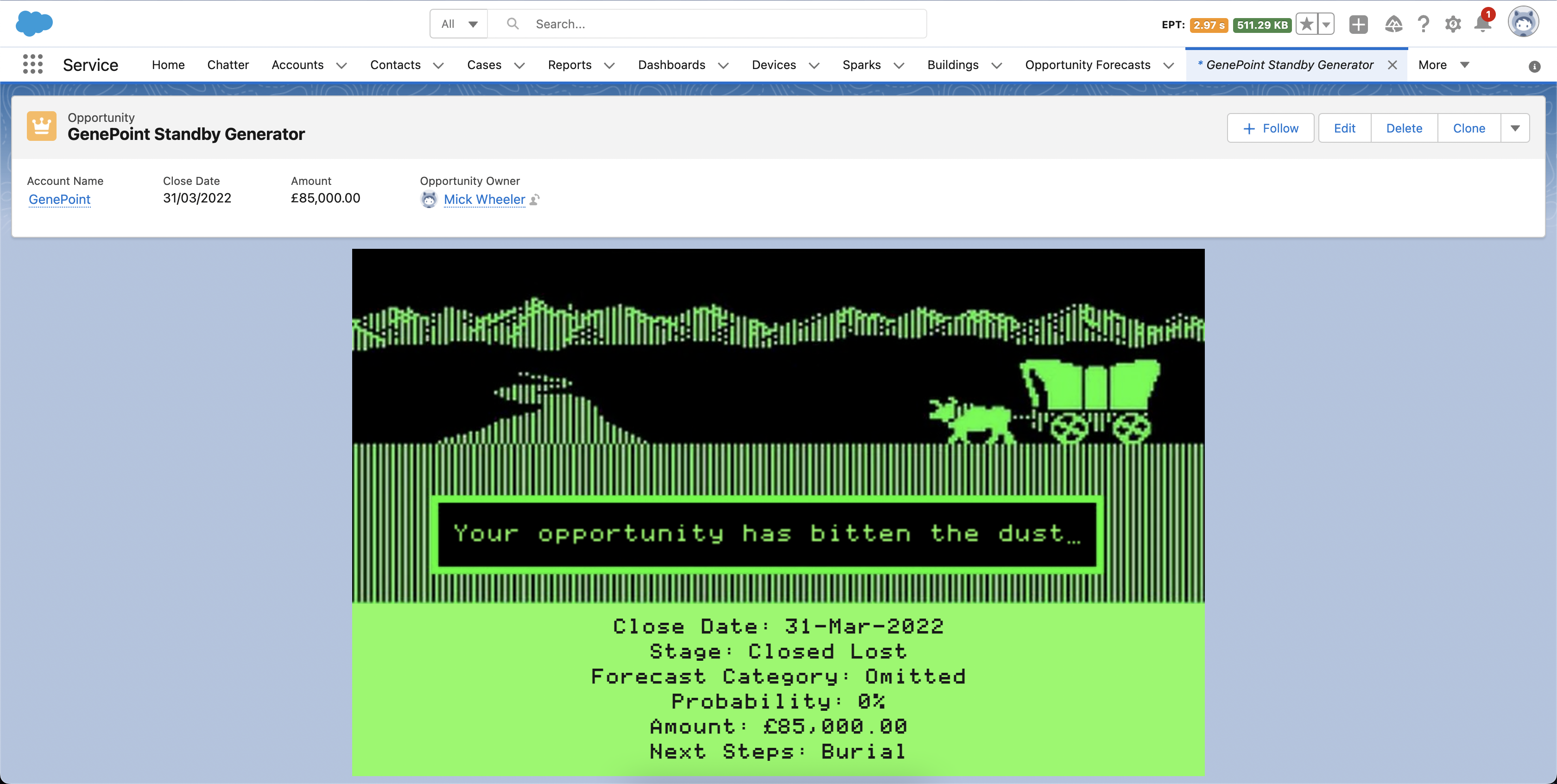Click change owner icon beside Mick Wheeler

pos(534,200)
